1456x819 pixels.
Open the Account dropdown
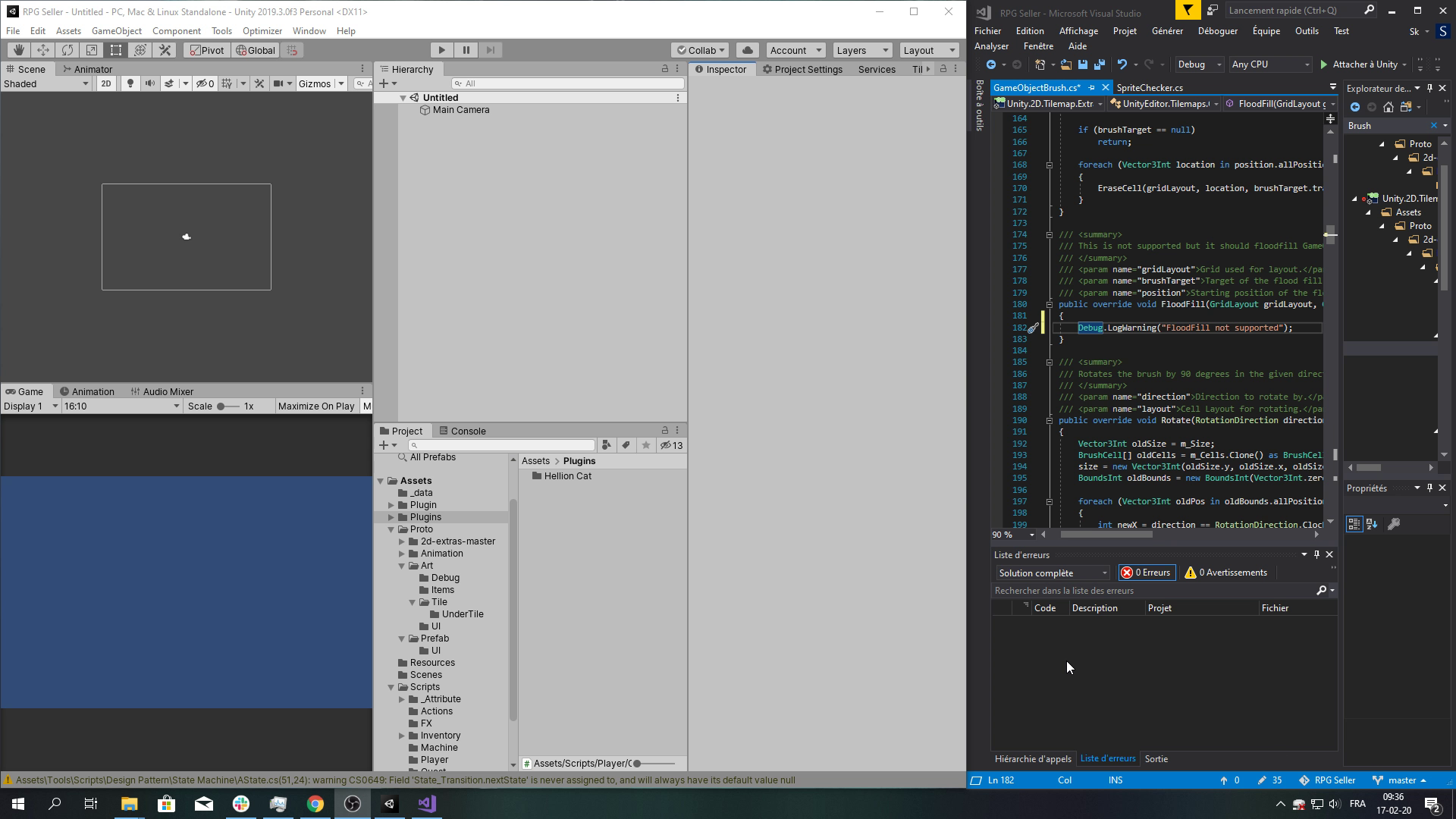[795, 50]
